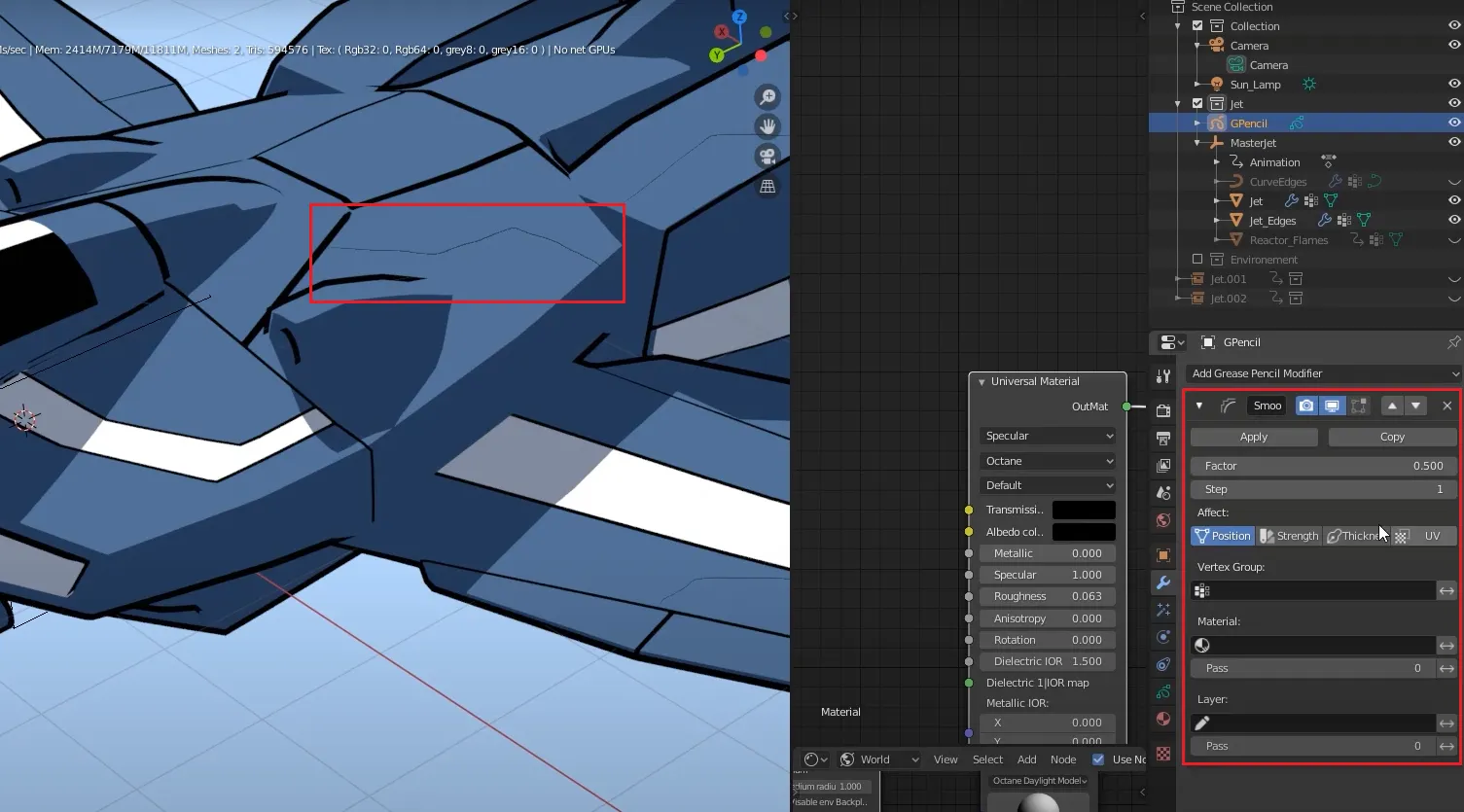Click the Apply modifier button
This screenshot has width=1464, height=812.
tap(1253, 437)
